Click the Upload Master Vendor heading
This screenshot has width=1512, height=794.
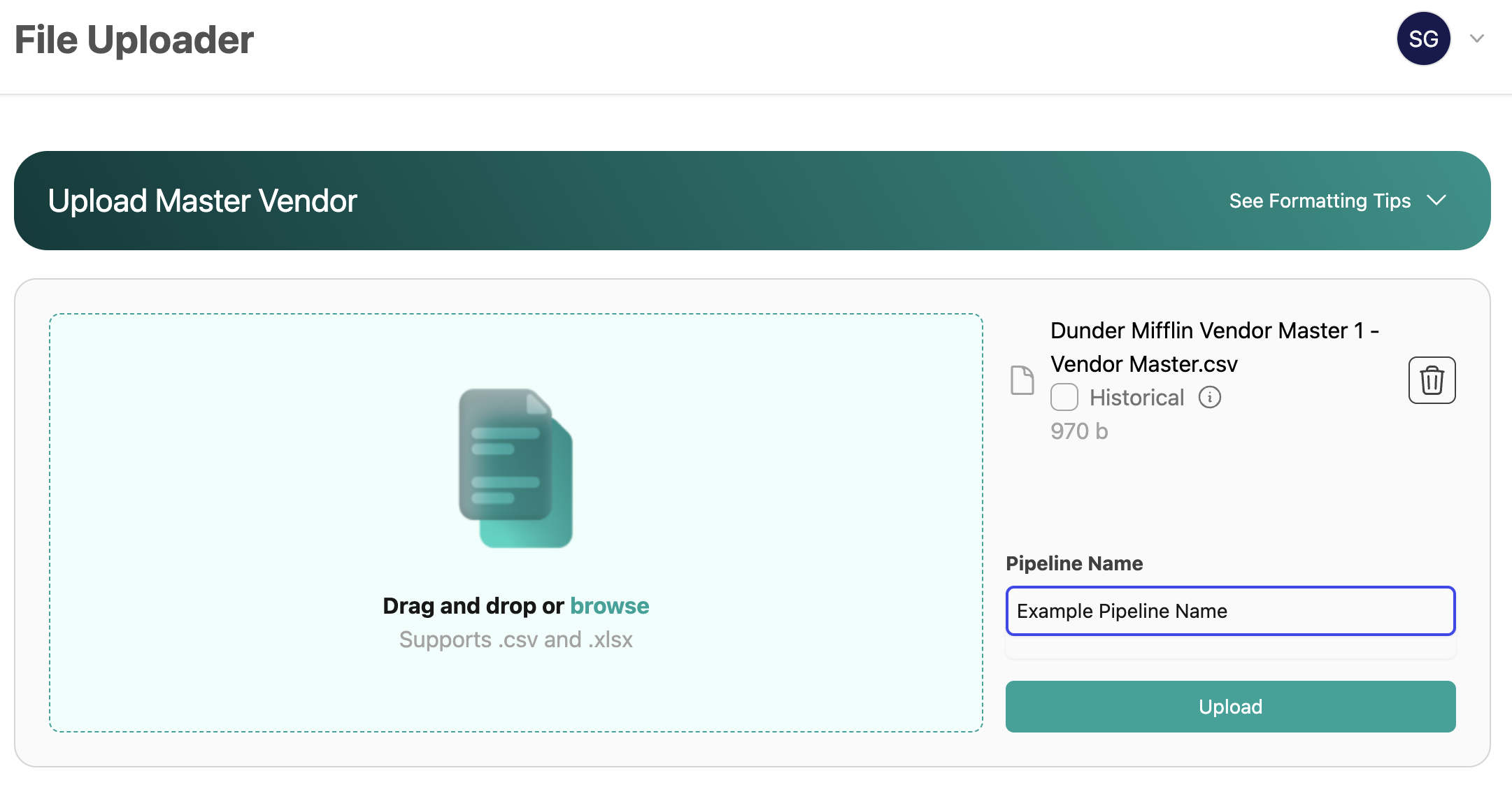203,201
